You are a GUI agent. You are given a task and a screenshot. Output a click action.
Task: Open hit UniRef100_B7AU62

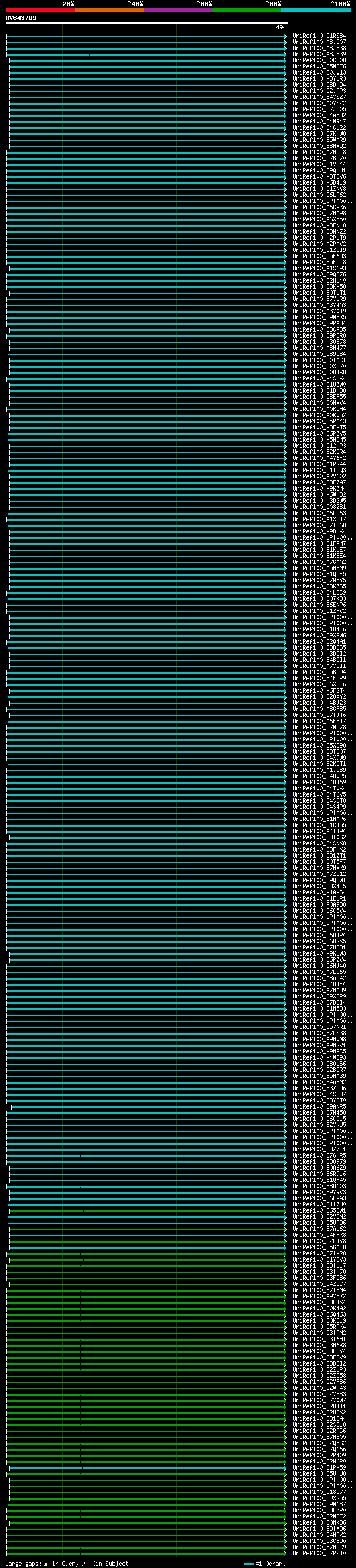point(319,1229)
